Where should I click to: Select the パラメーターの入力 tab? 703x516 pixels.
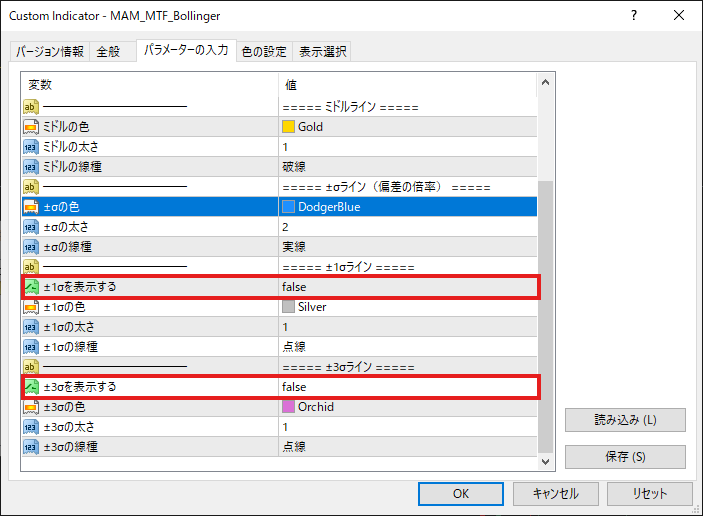pyautogui.click(x=186, y=50)
